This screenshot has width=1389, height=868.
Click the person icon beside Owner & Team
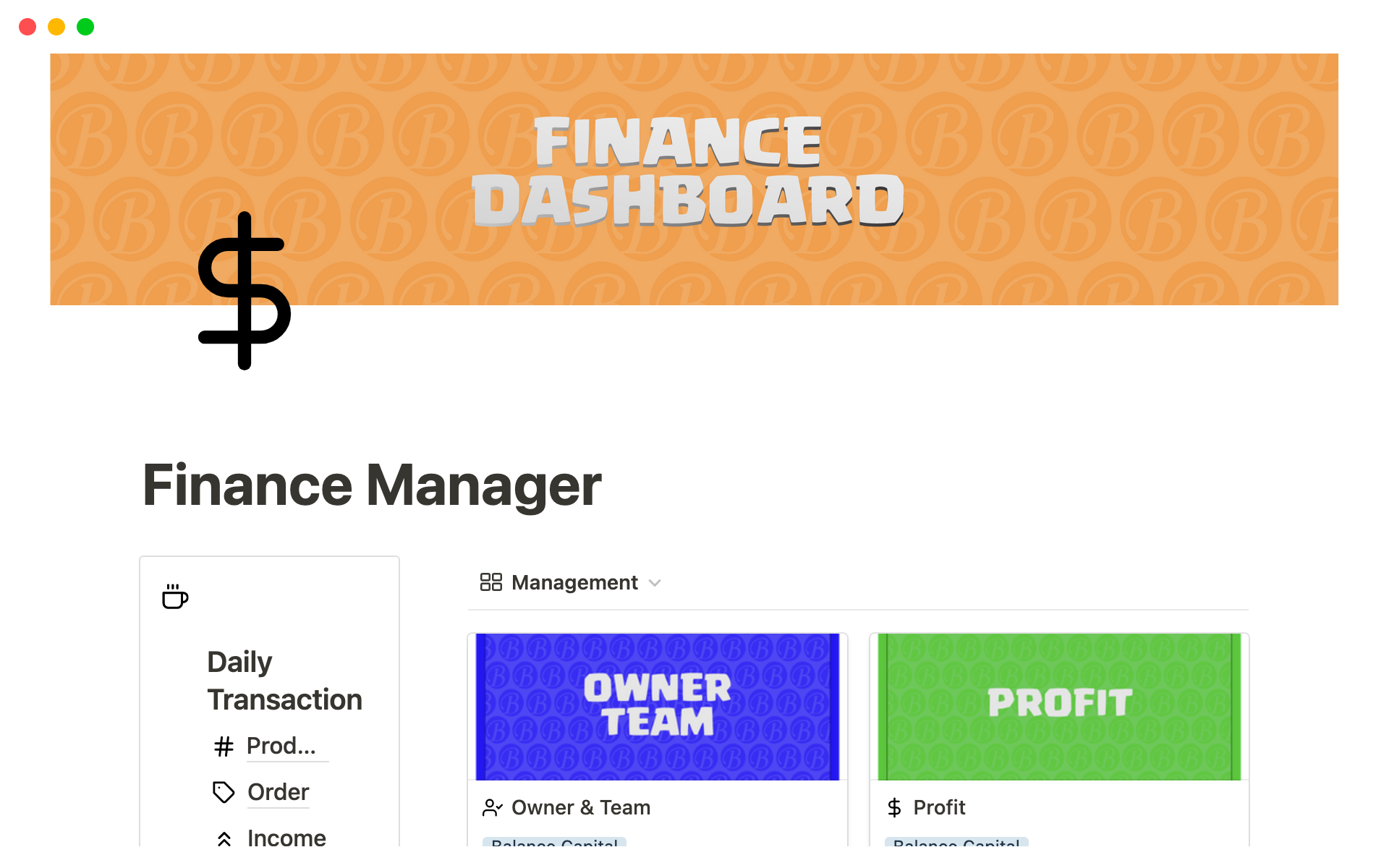coord(493,807)
